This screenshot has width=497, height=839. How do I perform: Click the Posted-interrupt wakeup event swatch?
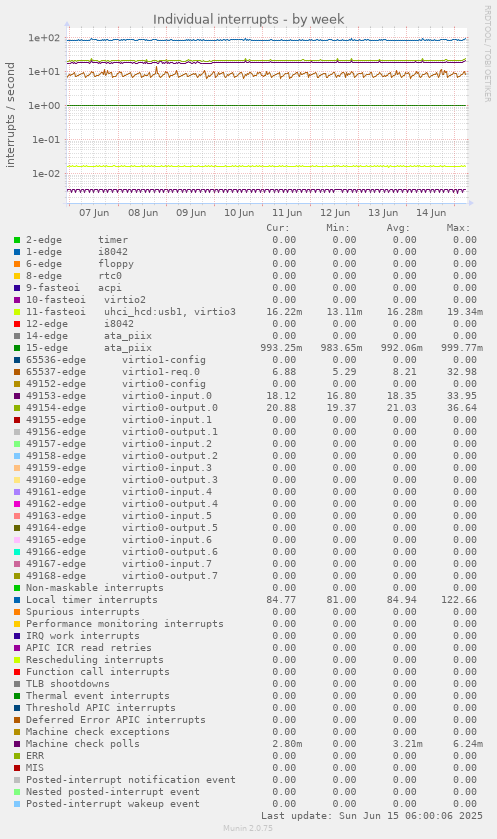tap(17, 804)
